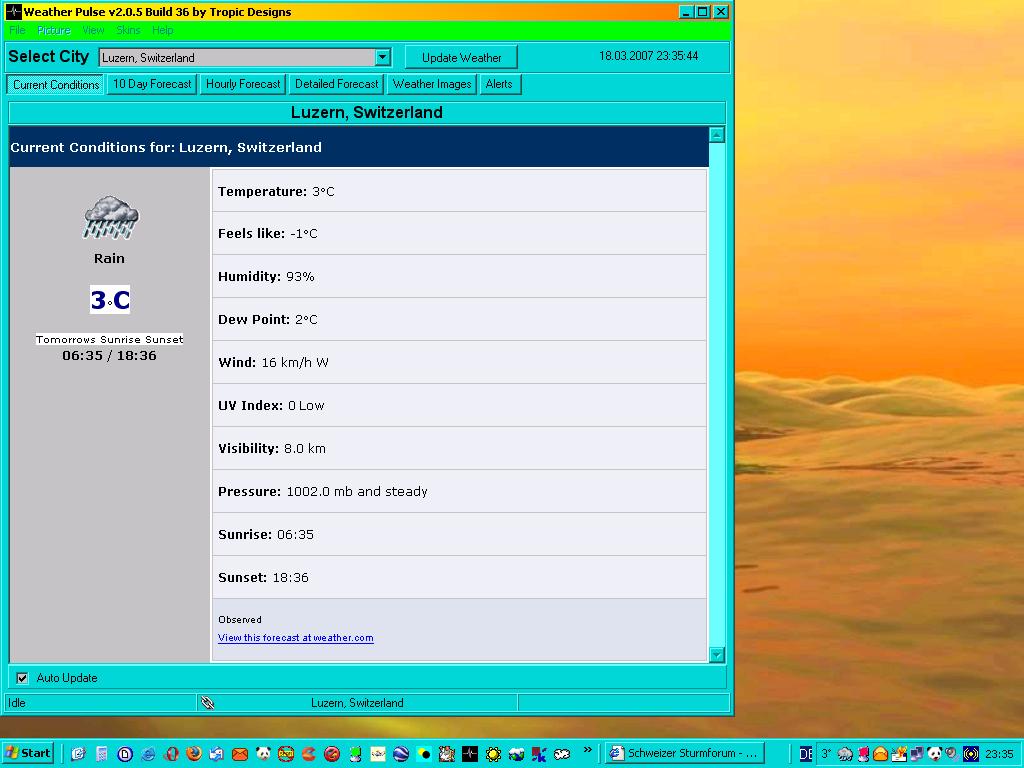1024x768 pixels.
Task: Switch to the Weather Images tab
Action: [432, 85]
